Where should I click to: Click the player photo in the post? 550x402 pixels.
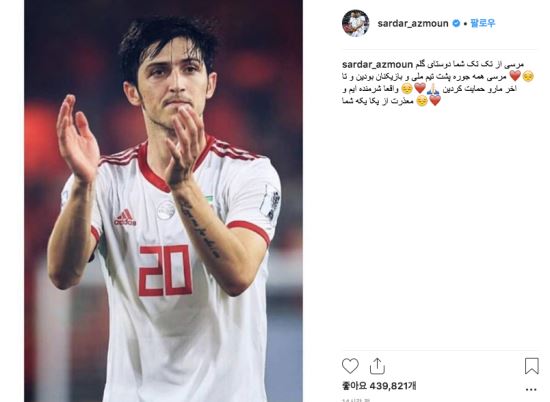[163, 201]
